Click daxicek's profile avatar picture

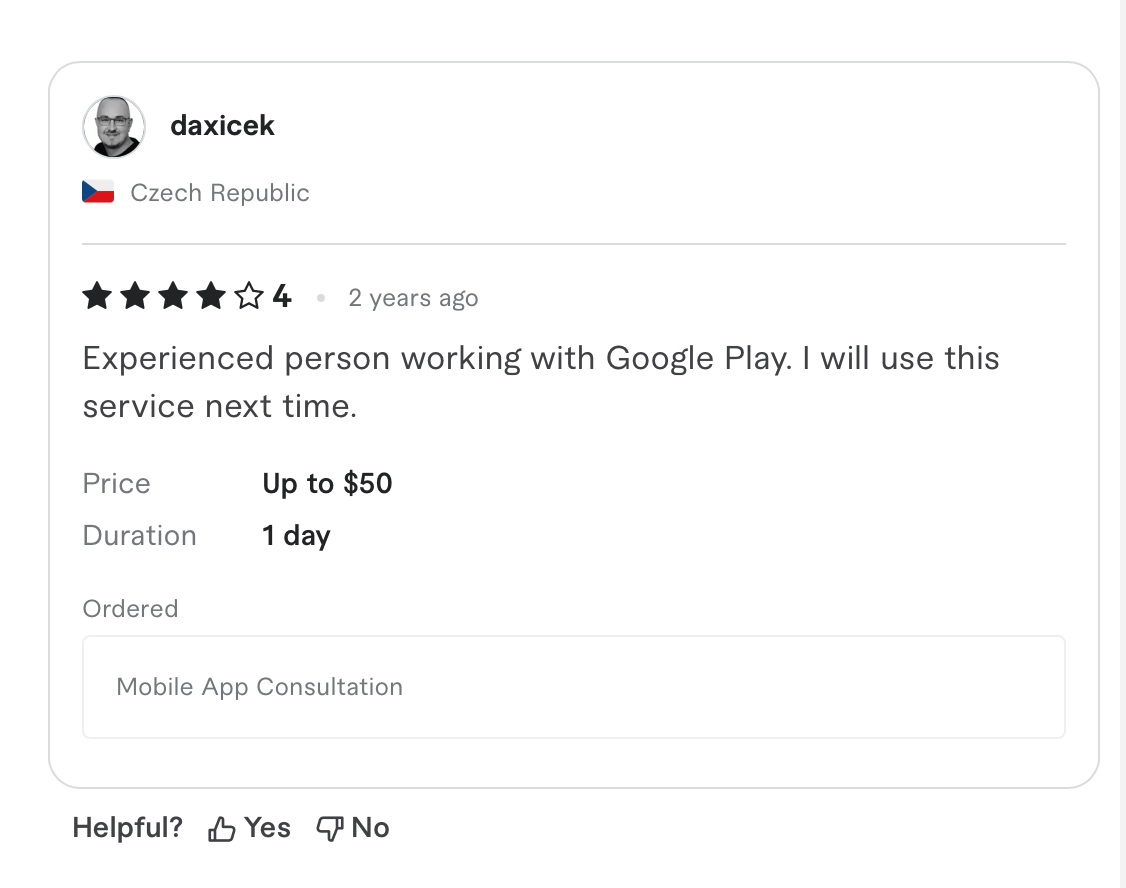pyautogui.click(x=113, y=126)
